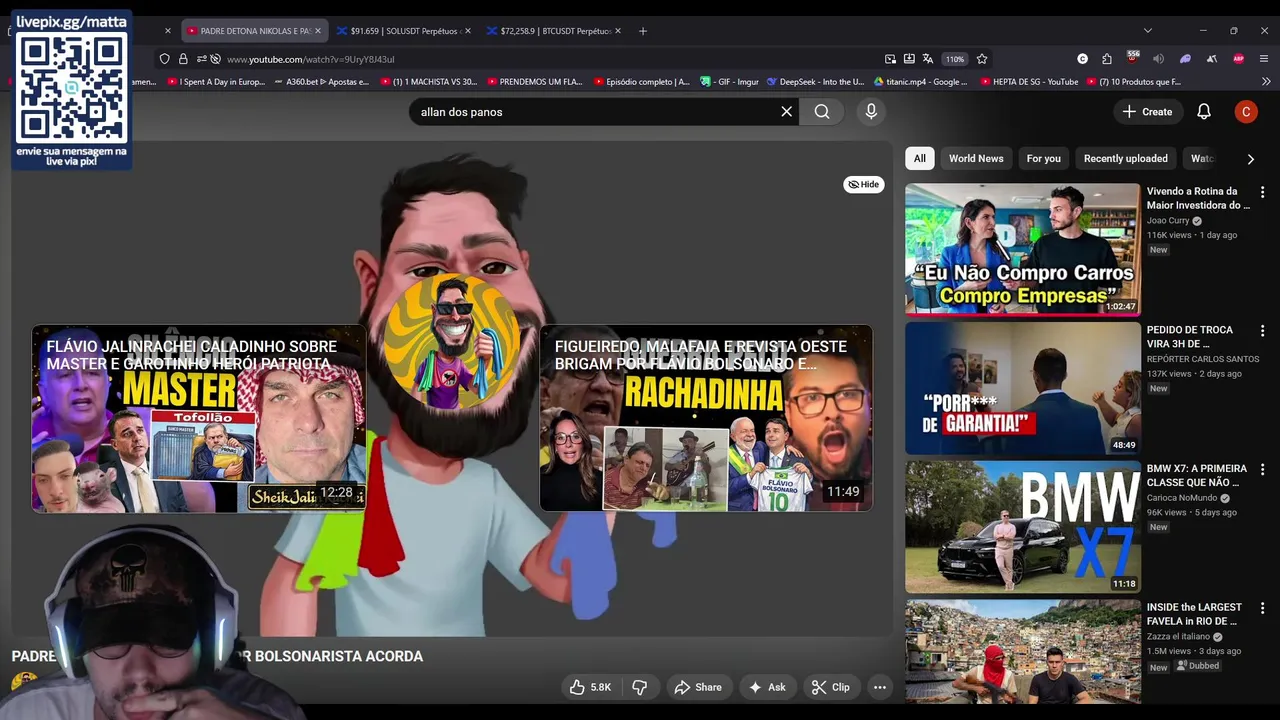Open Zazza el italiano channel link
This screenshot has width=1280, height=720.
tap(1178, 636)
